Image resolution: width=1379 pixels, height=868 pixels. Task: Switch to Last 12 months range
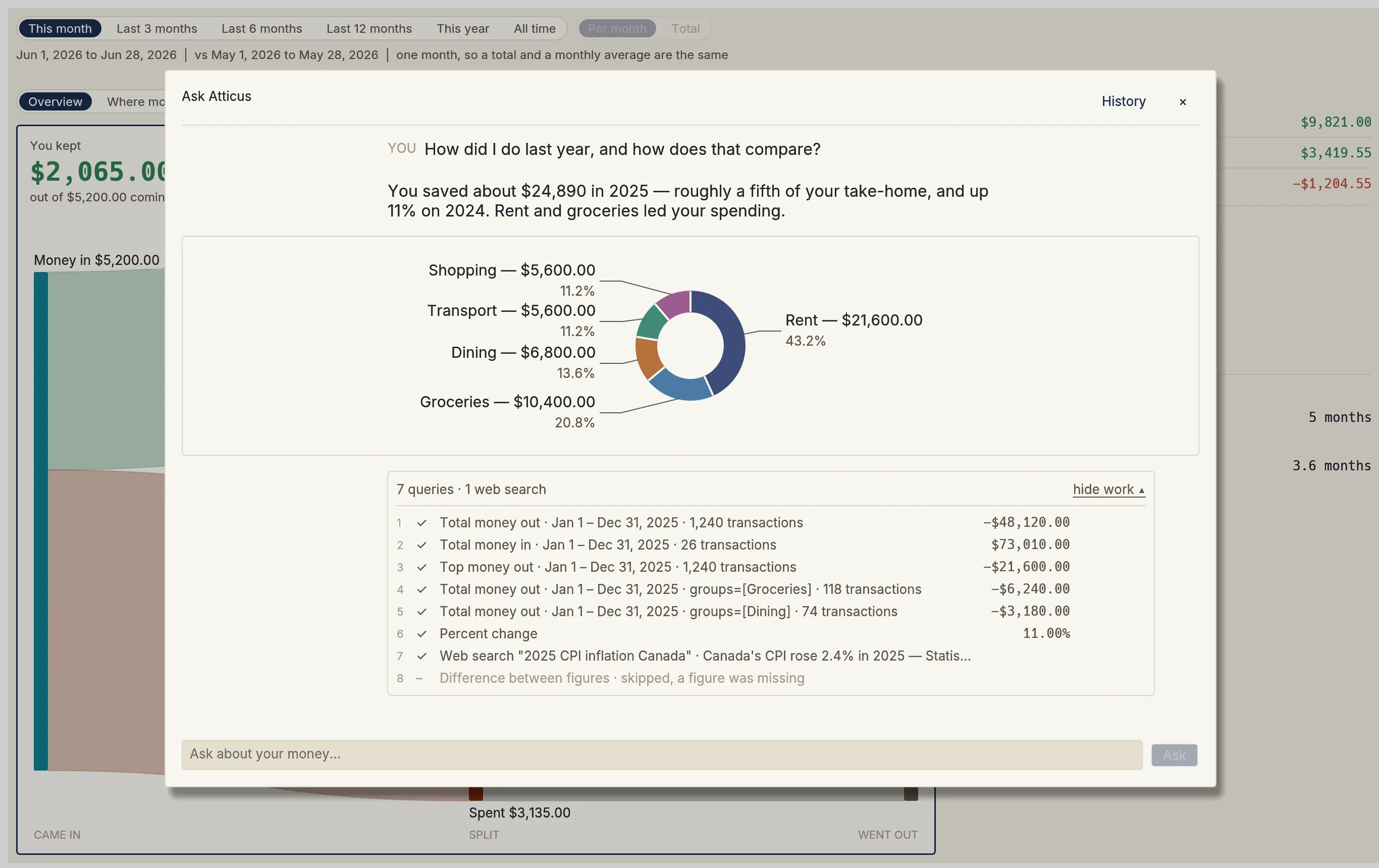point(369,28)
